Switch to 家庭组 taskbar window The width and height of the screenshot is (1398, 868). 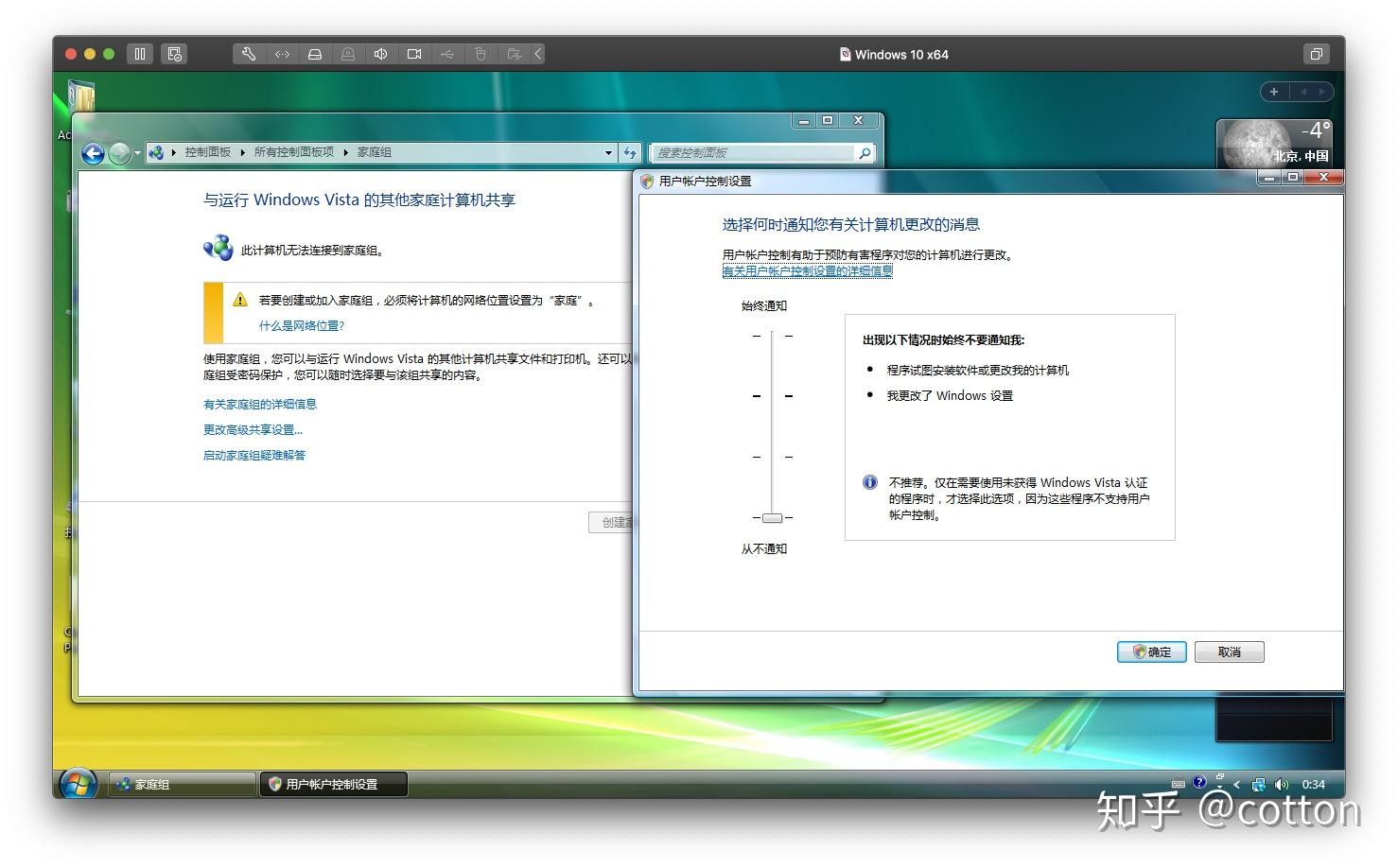pos(180,784)
